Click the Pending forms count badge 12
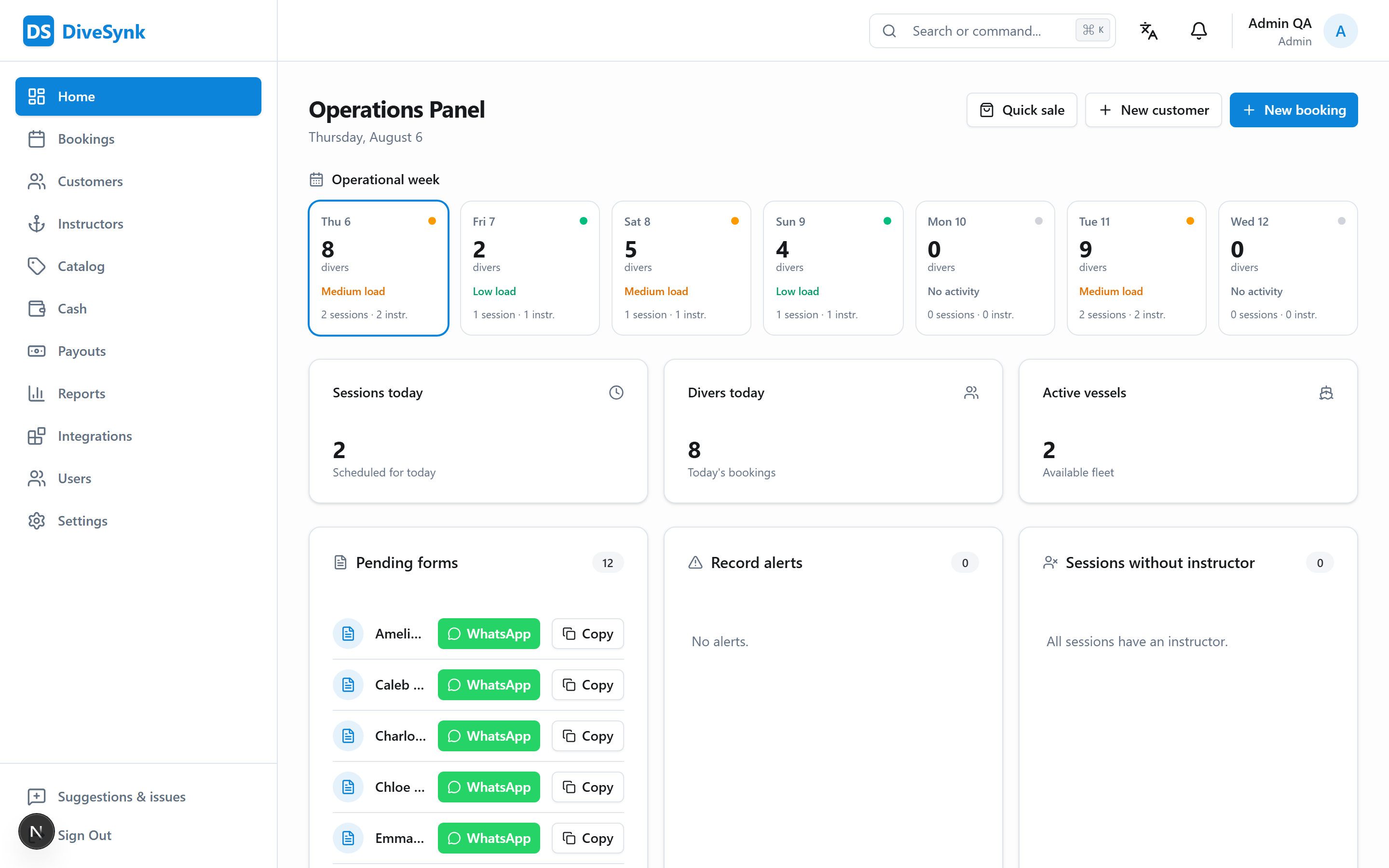Viewport: 1389px width, 868px height. pyautogui.click(x=607, y=563)
